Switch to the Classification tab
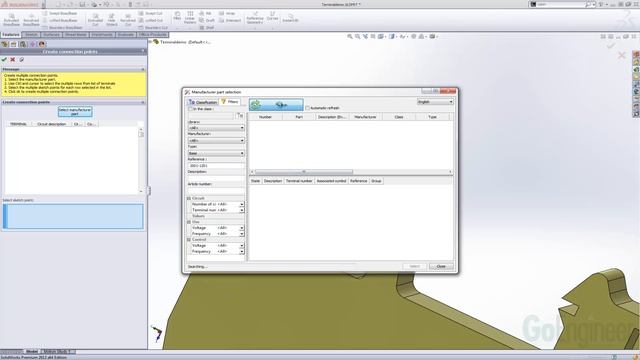Screen dimensions: 640x360 coord(203,102)
